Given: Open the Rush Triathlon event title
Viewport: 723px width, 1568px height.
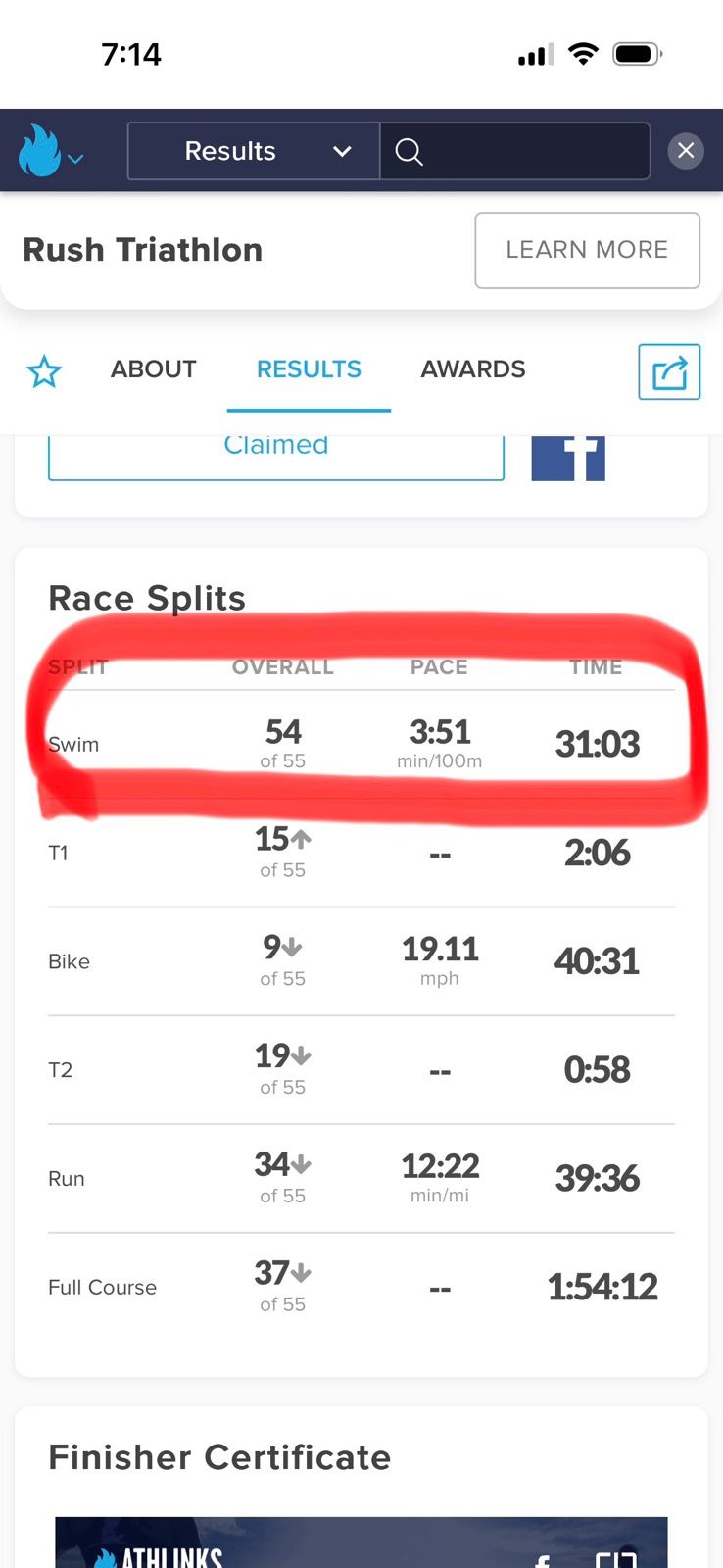Looking at the screenshot, I should pos(143,250).
